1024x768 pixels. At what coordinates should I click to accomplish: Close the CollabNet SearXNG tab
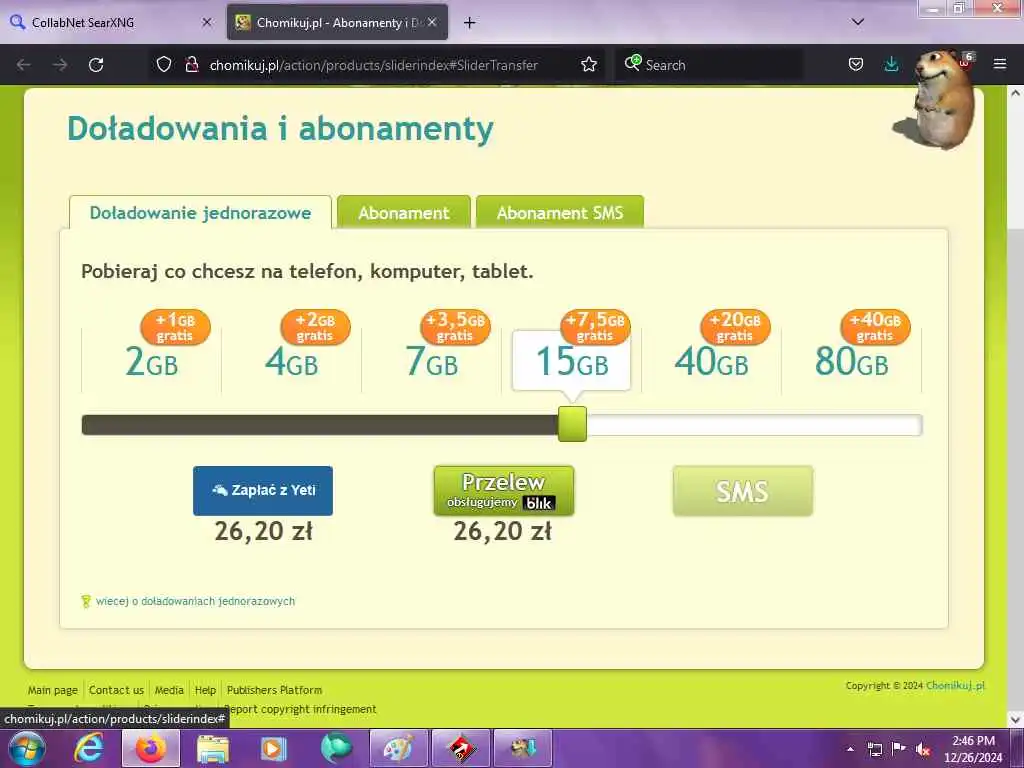[206, 22]
